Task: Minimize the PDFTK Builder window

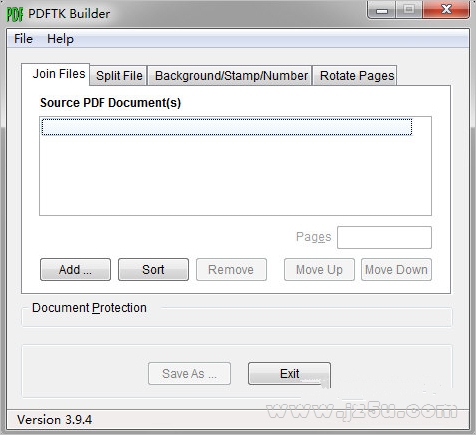Action: (x=382, y=10)
